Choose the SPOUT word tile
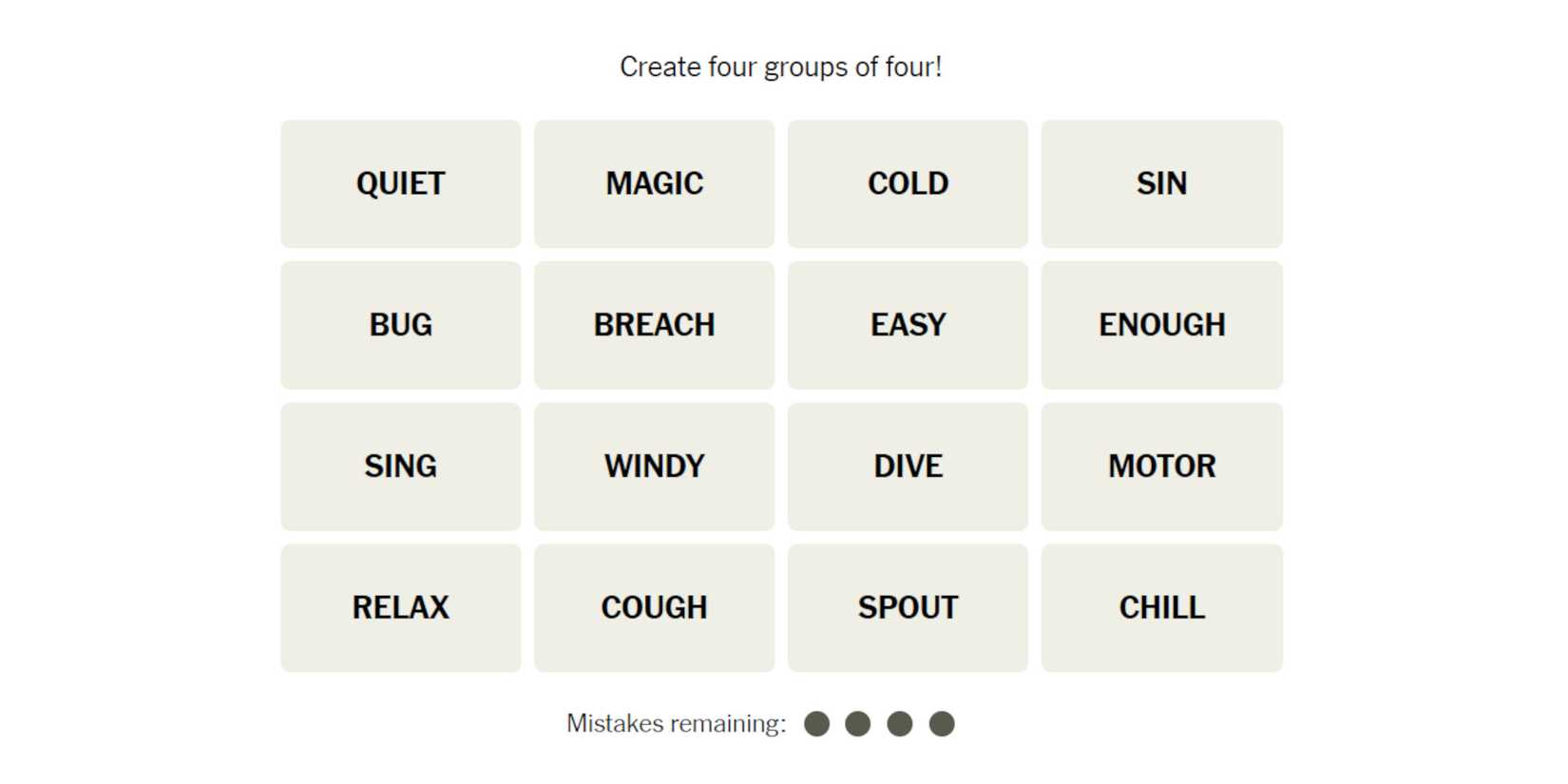The width and height of the screenshot is (1568, 784). point(908,608)
